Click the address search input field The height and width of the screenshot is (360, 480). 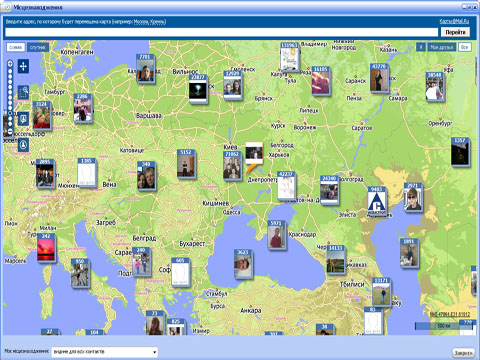tap(222, 32)
